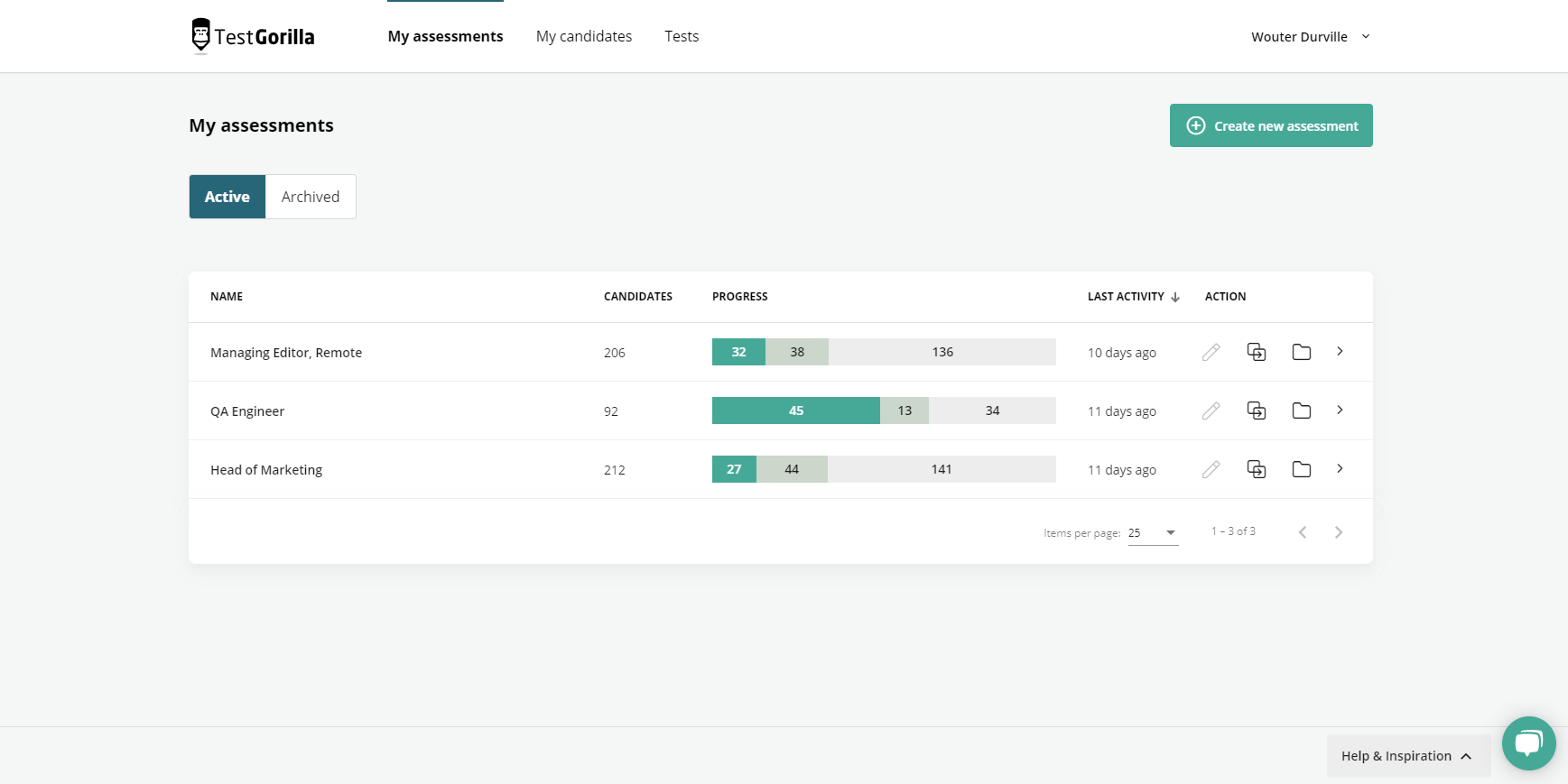Image resolution: width=1568 pixels, height=784 pixels.
Task: Clone the Managing Editor, Remote assessment
Action: click(x=1256, y=352)
